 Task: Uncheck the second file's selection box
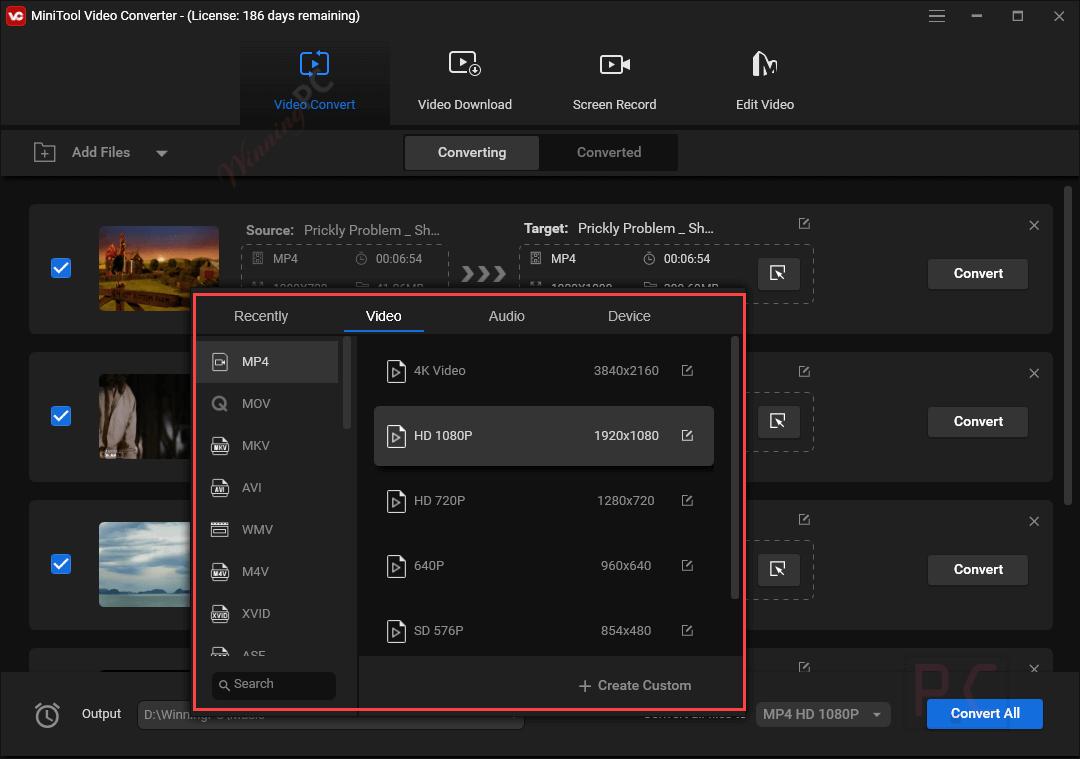pos(61,416)
